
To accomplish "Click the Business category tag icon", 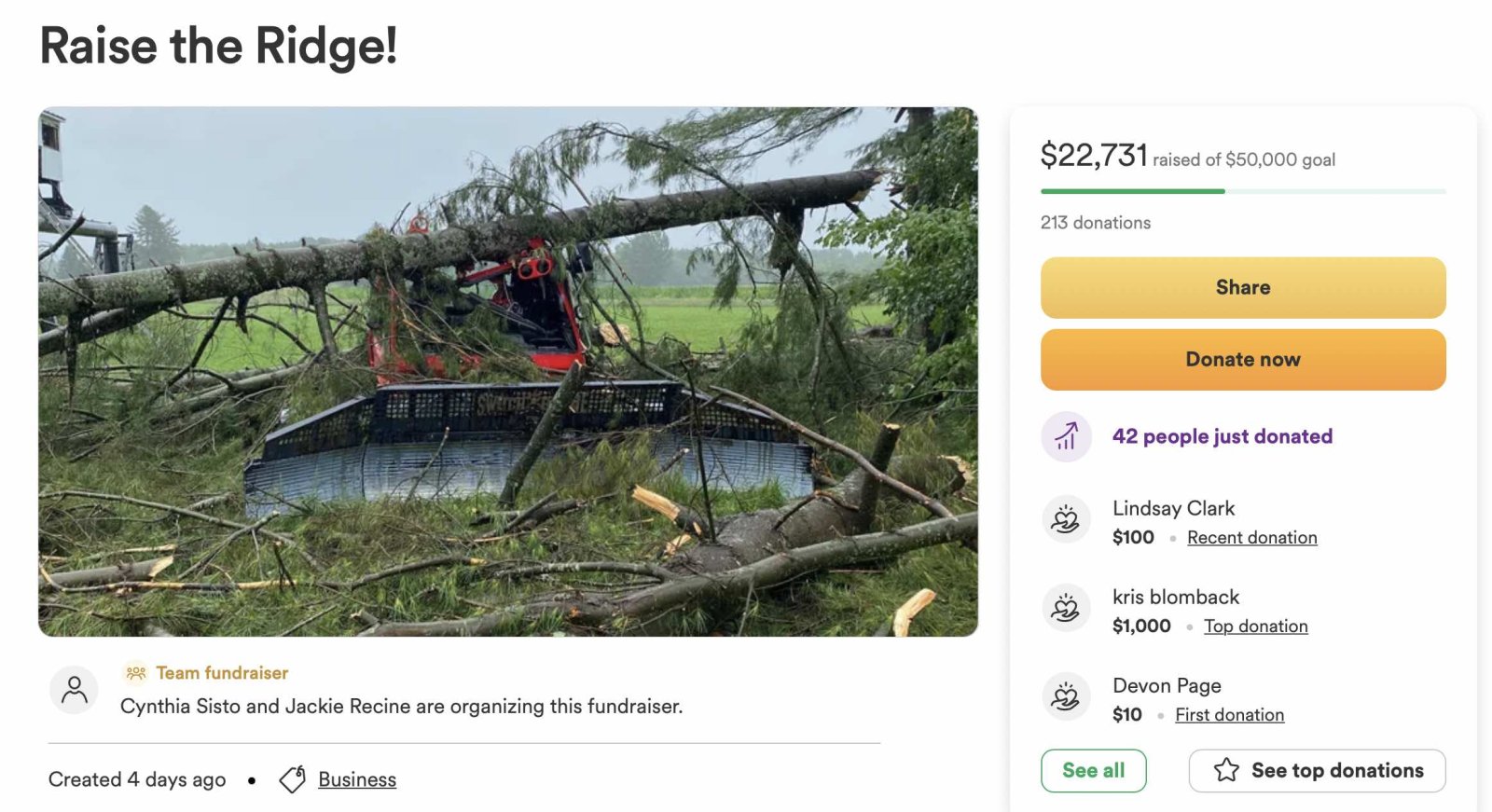I will 293,779.
